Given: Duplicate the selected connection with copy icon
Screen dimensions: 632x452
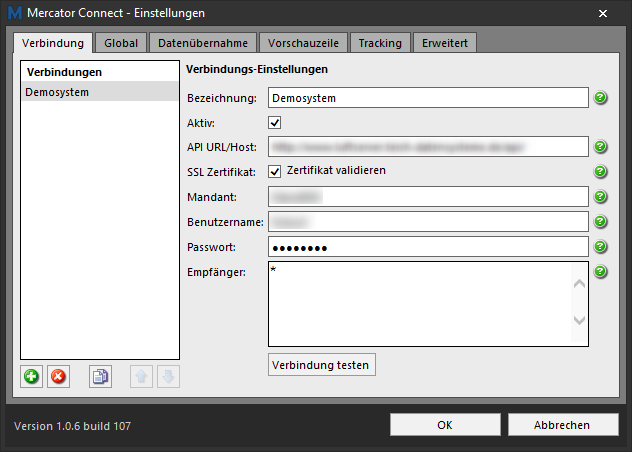Looking at the screenshot, I should (x=100, y=377).
